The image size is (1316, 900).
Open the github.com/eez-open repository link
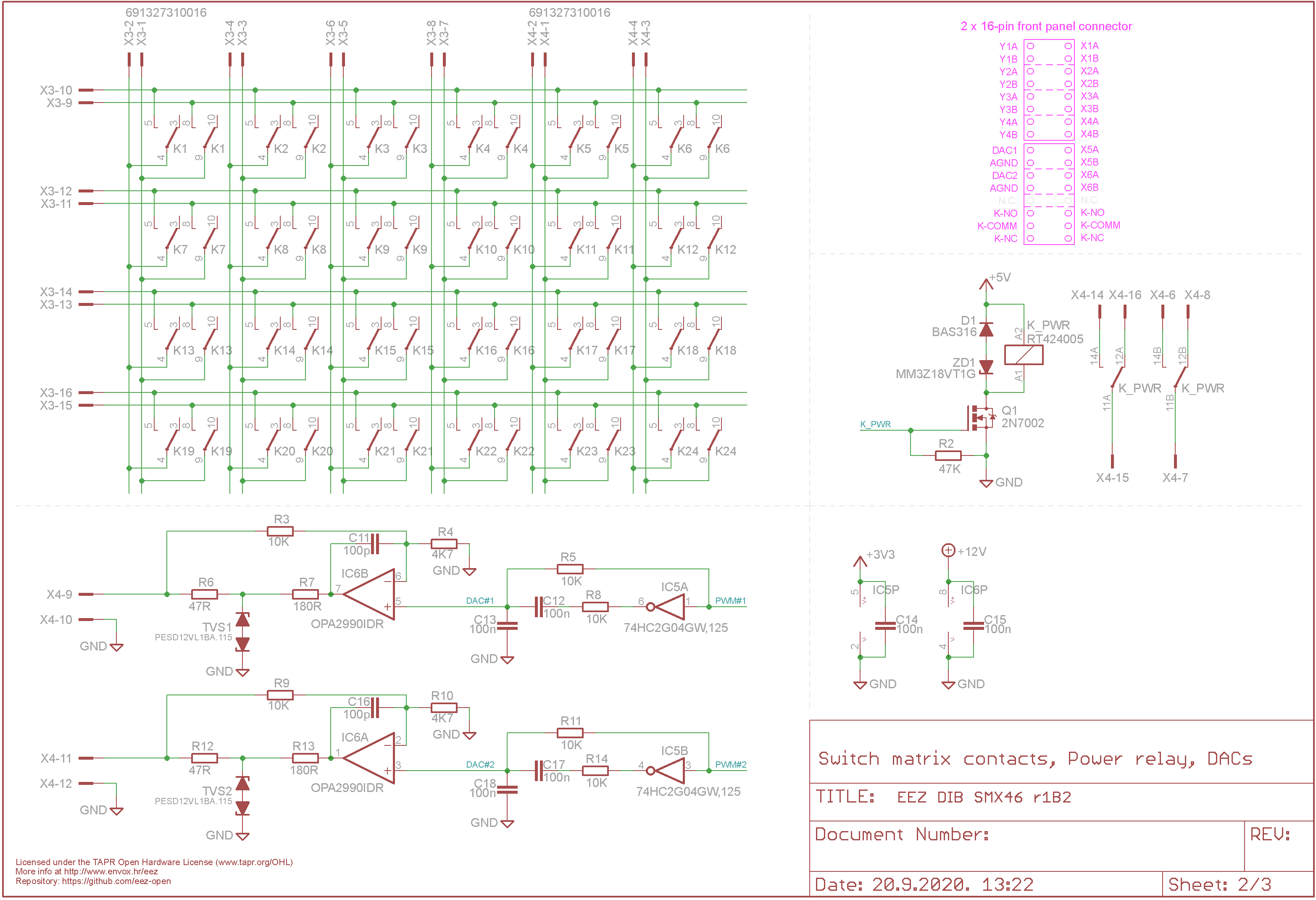[x=116, y=882]
